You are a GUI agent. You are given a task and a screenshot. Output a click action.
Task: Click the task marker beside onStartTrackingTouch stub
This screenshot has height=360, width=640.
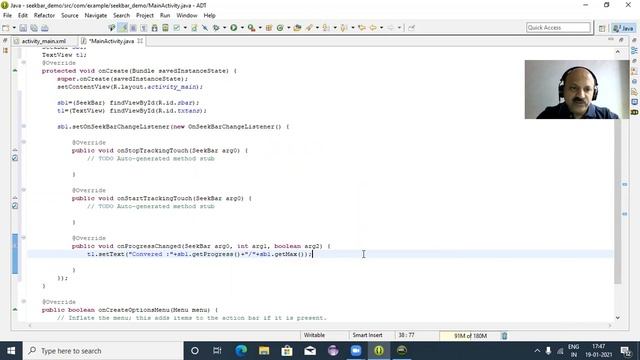click(15, 206)
